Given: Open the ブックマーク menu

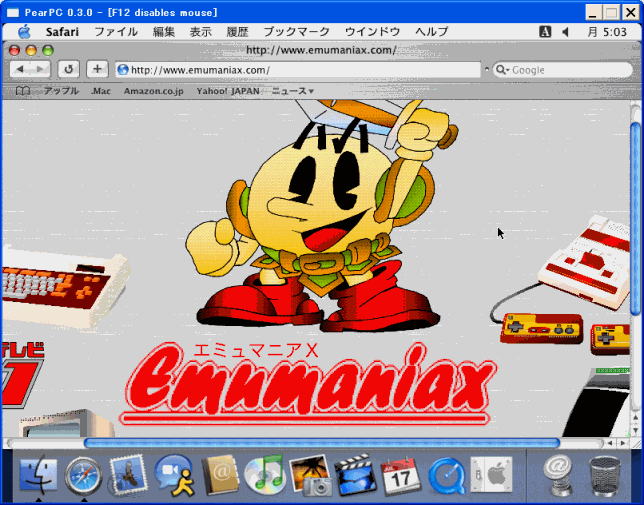Looking at the screenshot, I should tap(295, 32).
